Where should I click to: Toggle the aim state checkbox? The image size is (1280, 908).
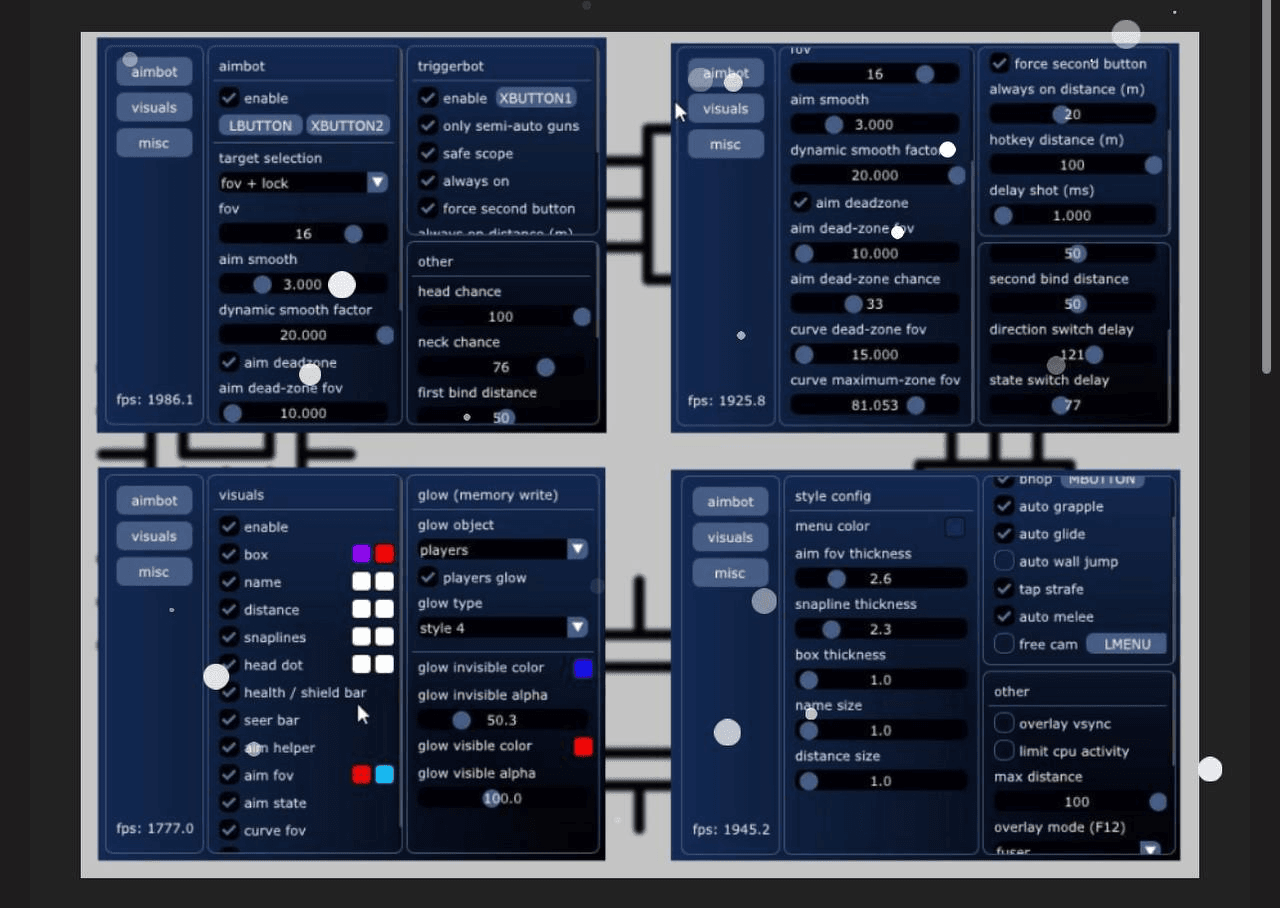(229, 803)
